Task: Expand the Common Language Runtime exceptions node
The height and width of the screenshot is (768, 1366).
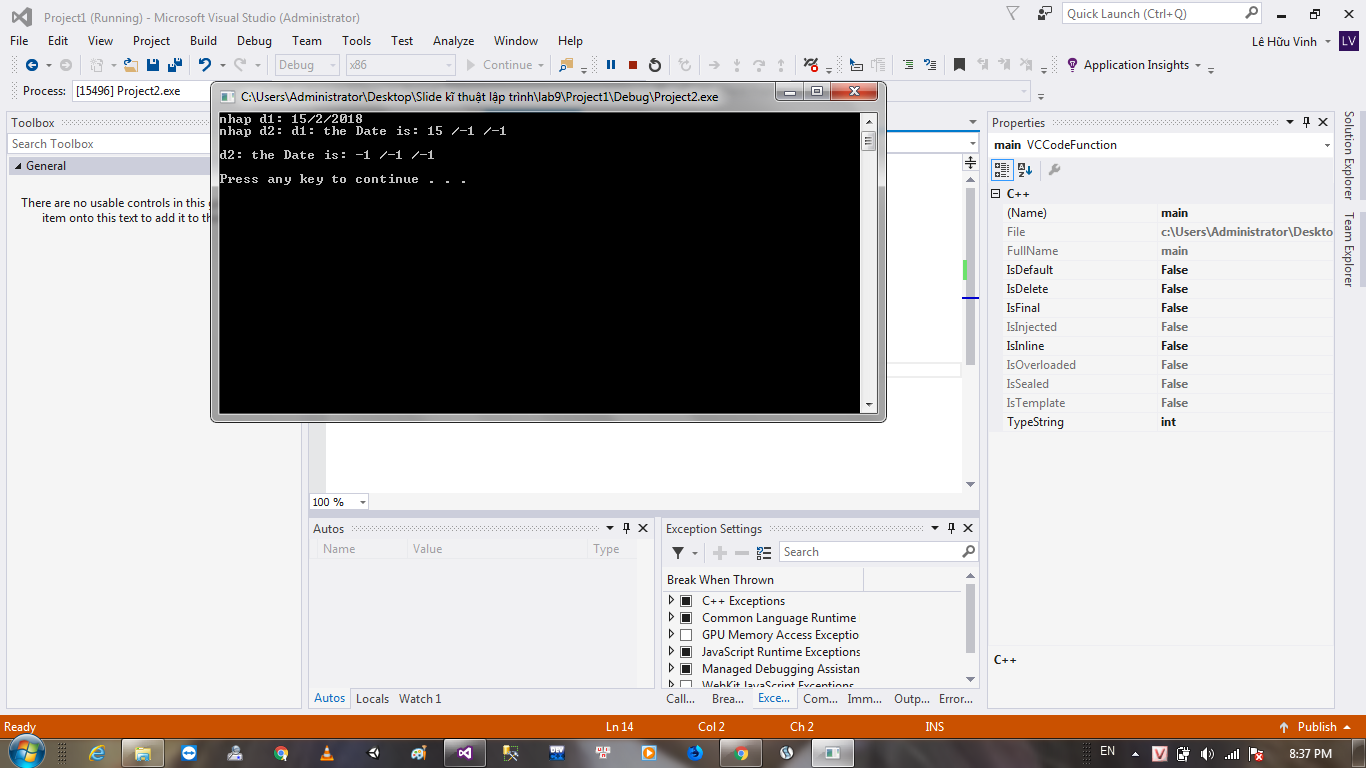Action: click(672, 618)
